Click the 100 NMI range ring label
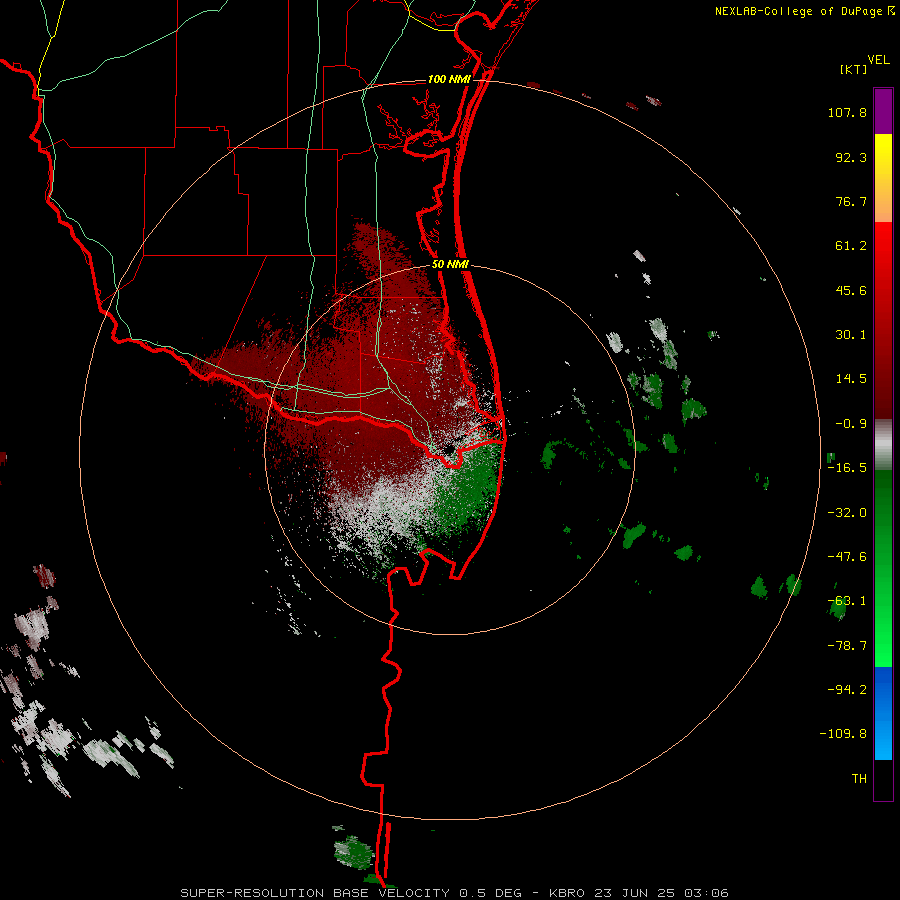900x900 pixels. tap(449, 79)
